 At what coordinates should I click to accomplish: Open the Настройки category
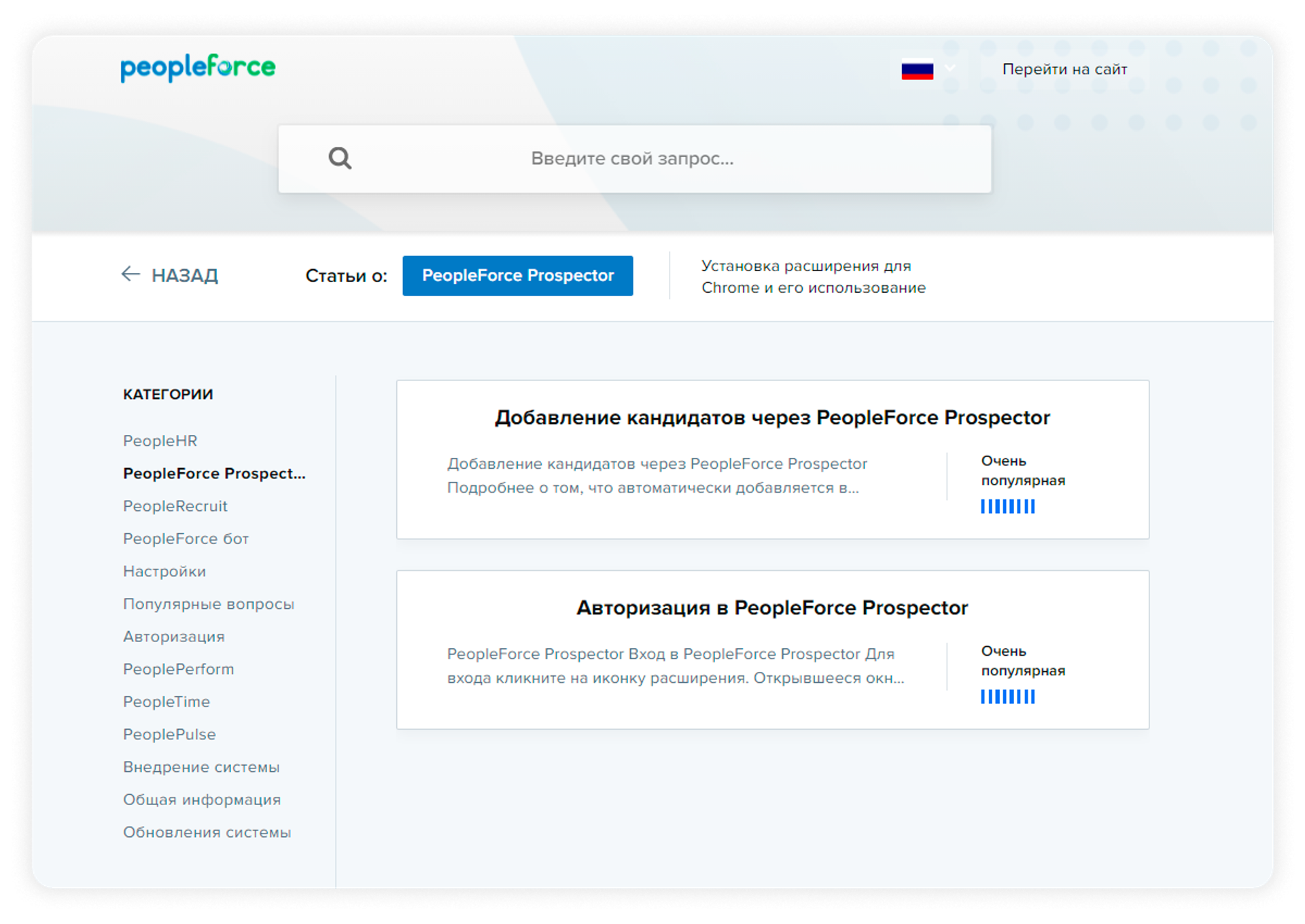(164, 571)
